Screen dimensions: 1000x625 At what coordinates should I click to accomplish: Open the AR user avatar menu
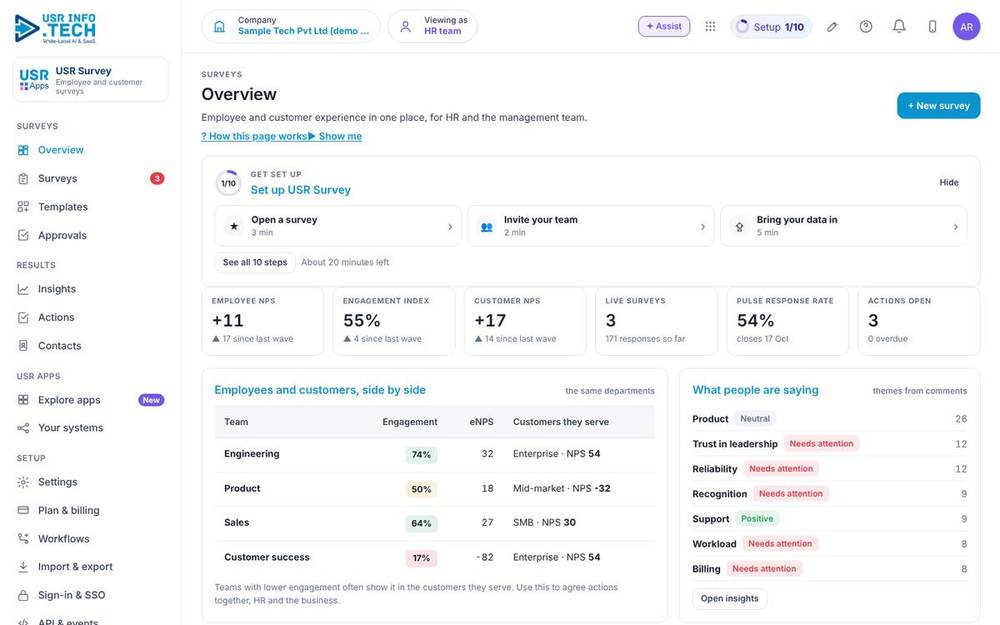pos(966,27)
